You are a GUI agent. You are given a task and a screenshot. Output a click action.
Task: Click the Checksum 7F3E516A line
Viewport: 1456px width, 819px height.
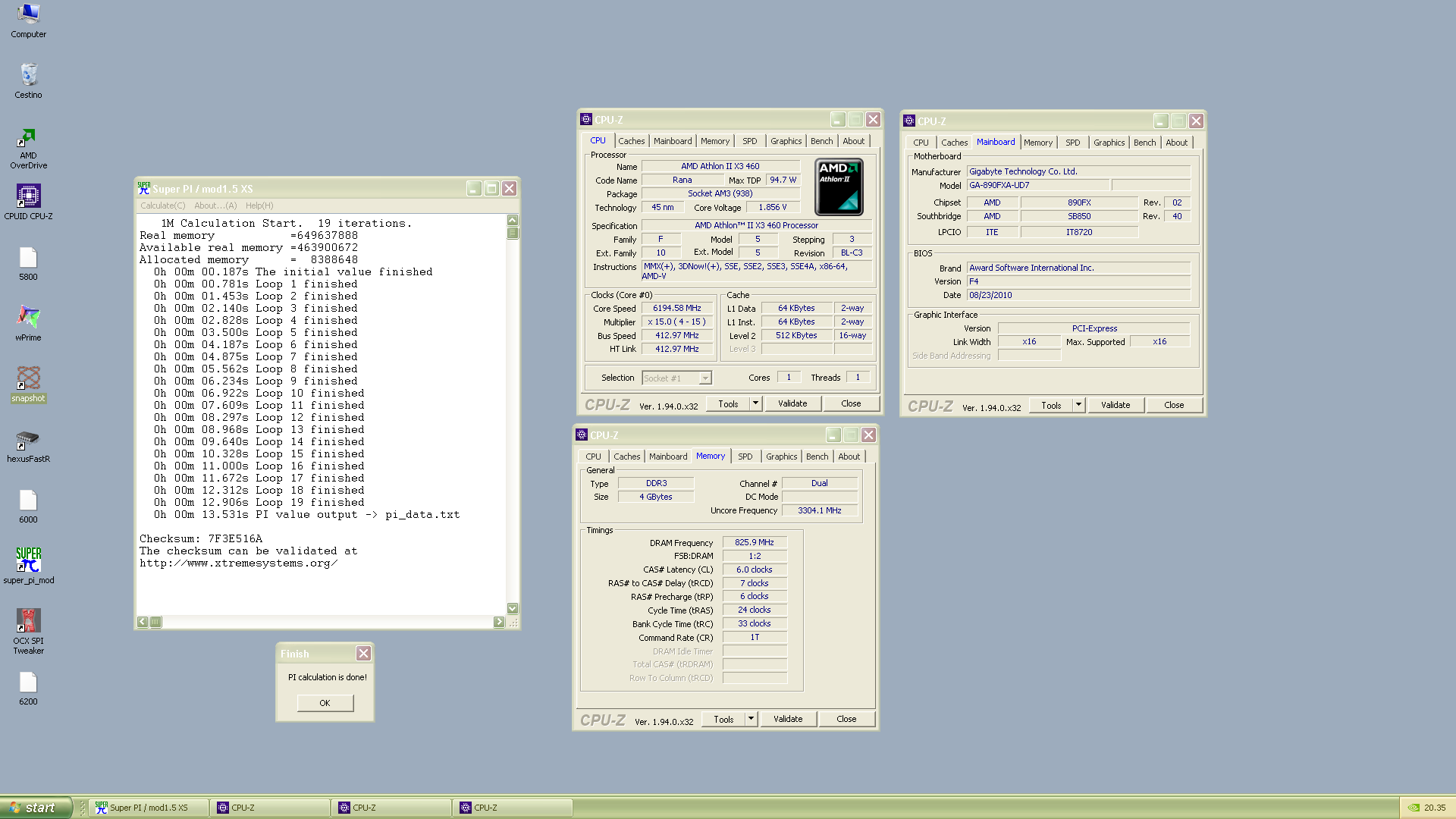[201, 538]
